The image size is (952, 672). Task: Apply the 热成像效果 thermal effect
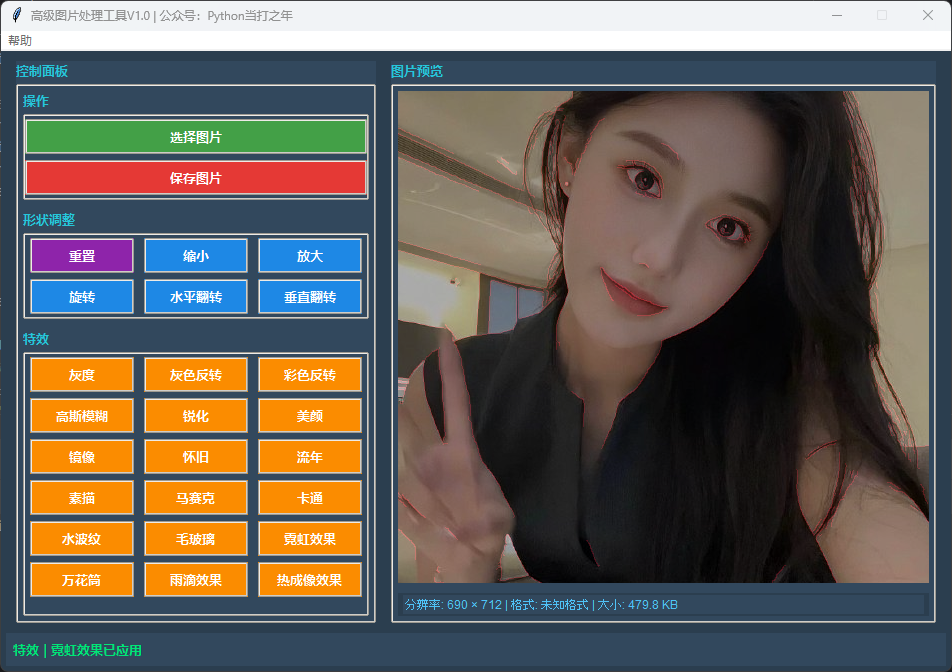point(310,580)
